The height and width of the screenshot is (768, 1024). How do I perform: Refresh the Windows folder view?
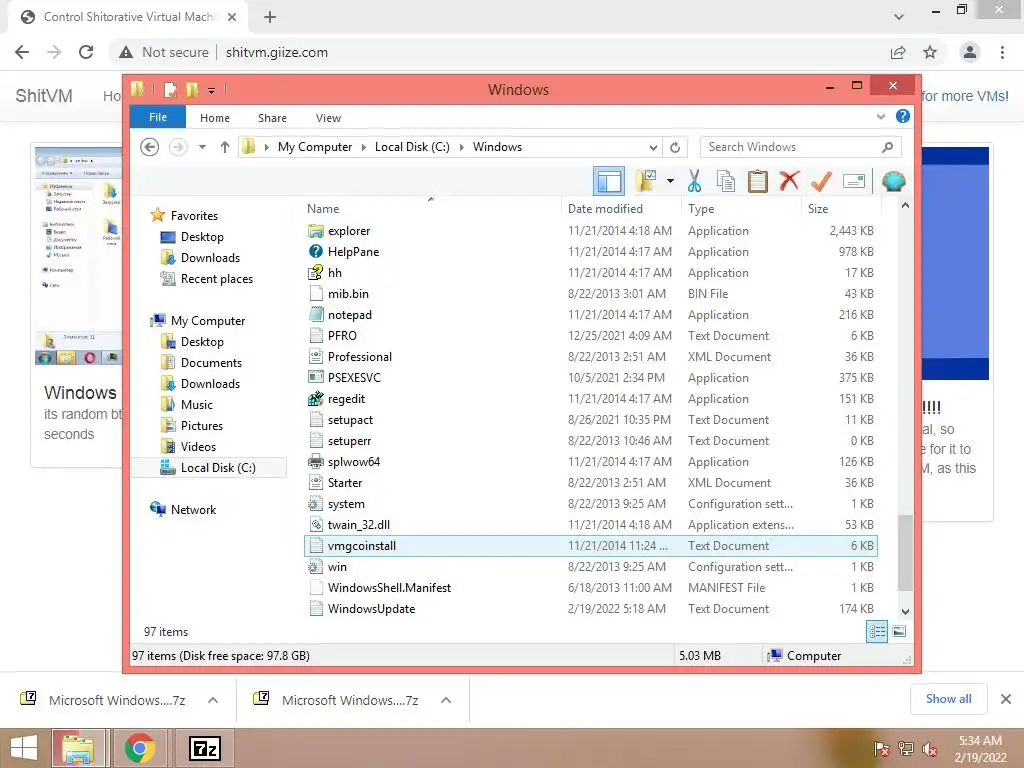(675, 147)
